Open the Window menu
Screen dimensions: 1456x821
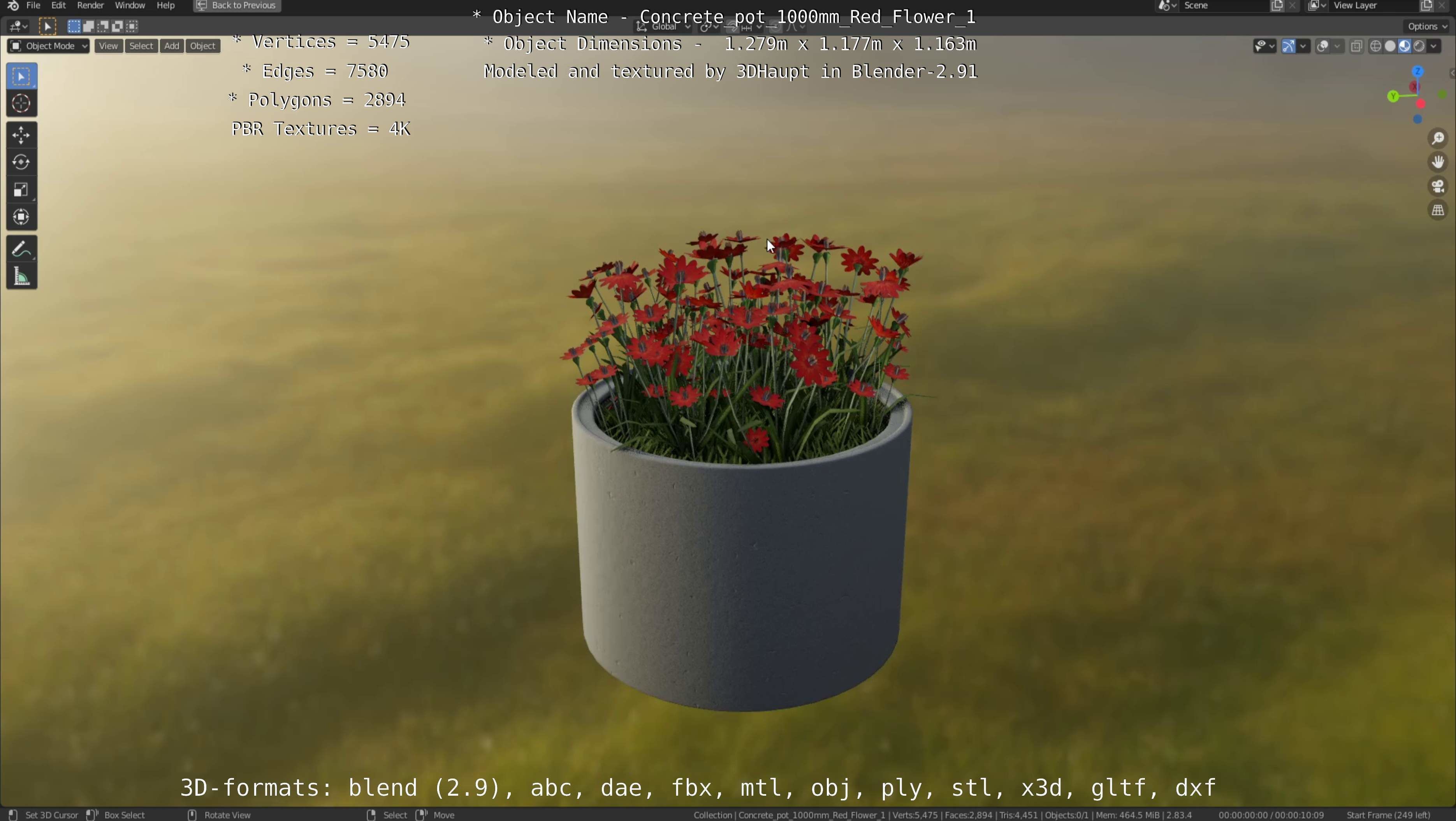(x=130, y=6)
